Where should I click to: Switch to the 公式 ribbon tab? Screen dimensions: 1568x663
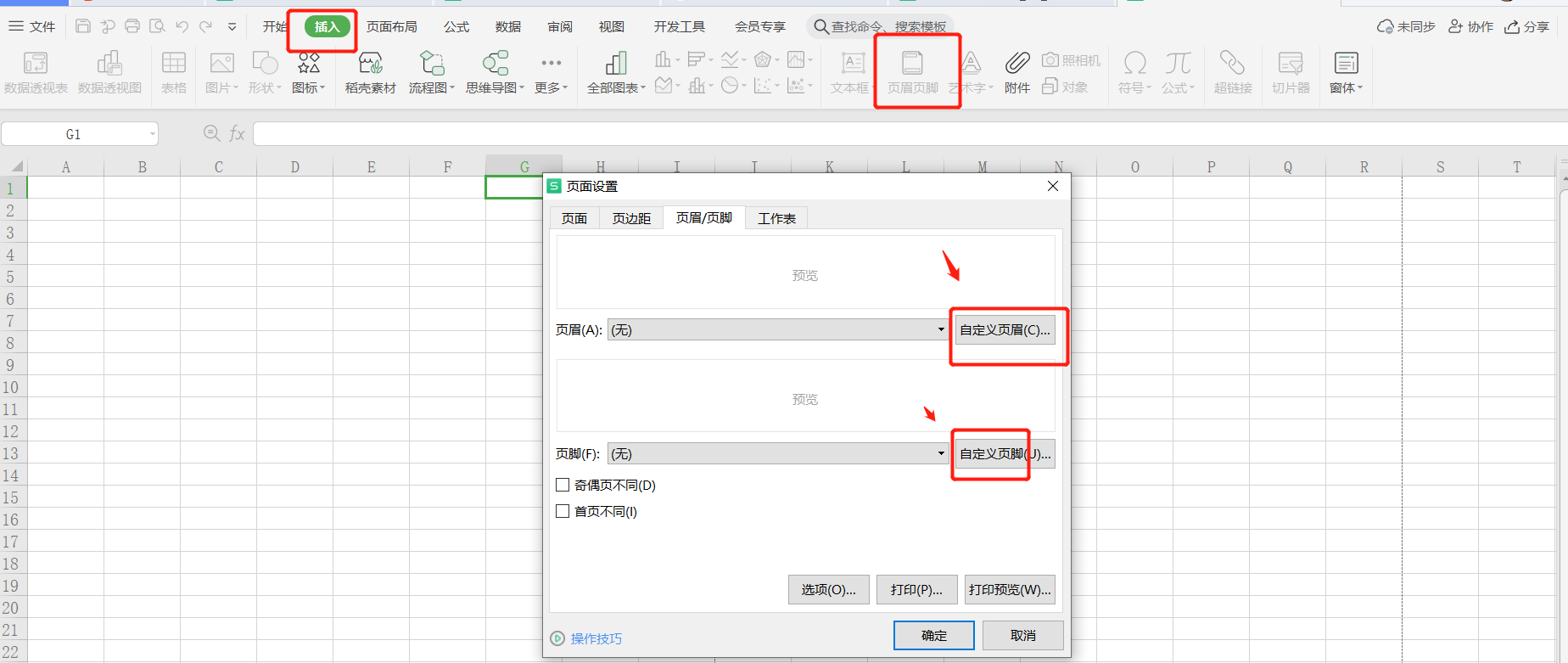click(456, 26)
